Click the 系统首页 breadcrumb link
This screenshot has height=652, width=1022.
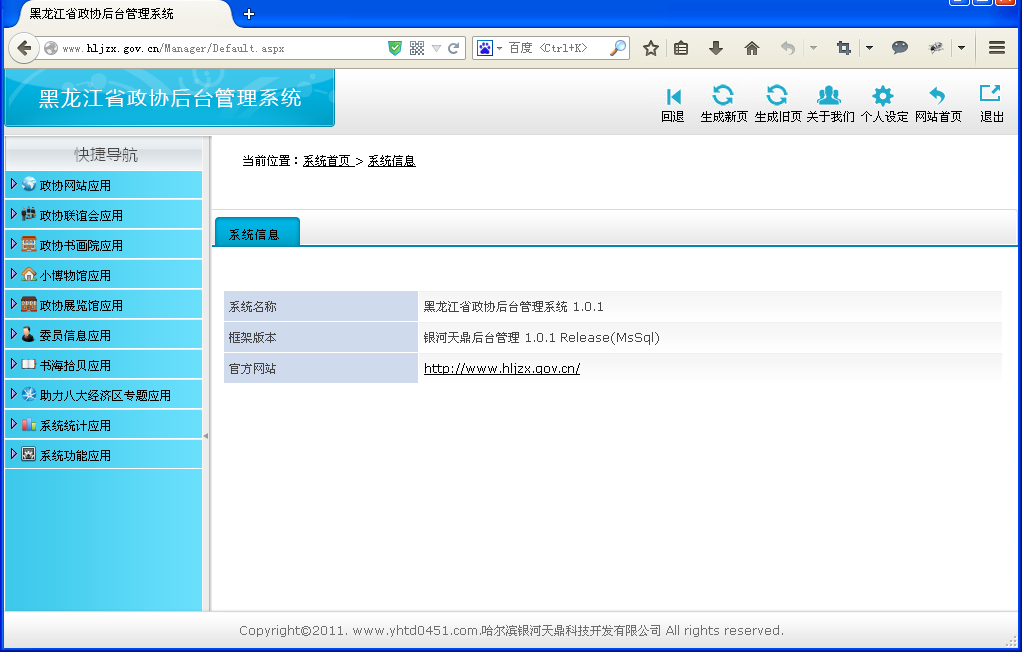click(x=327, y=160)
